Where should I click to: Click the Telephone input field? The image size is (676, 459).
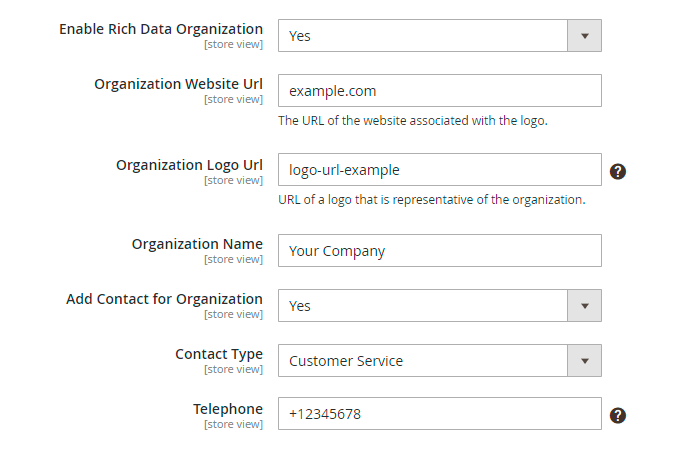tap(439, 414)
